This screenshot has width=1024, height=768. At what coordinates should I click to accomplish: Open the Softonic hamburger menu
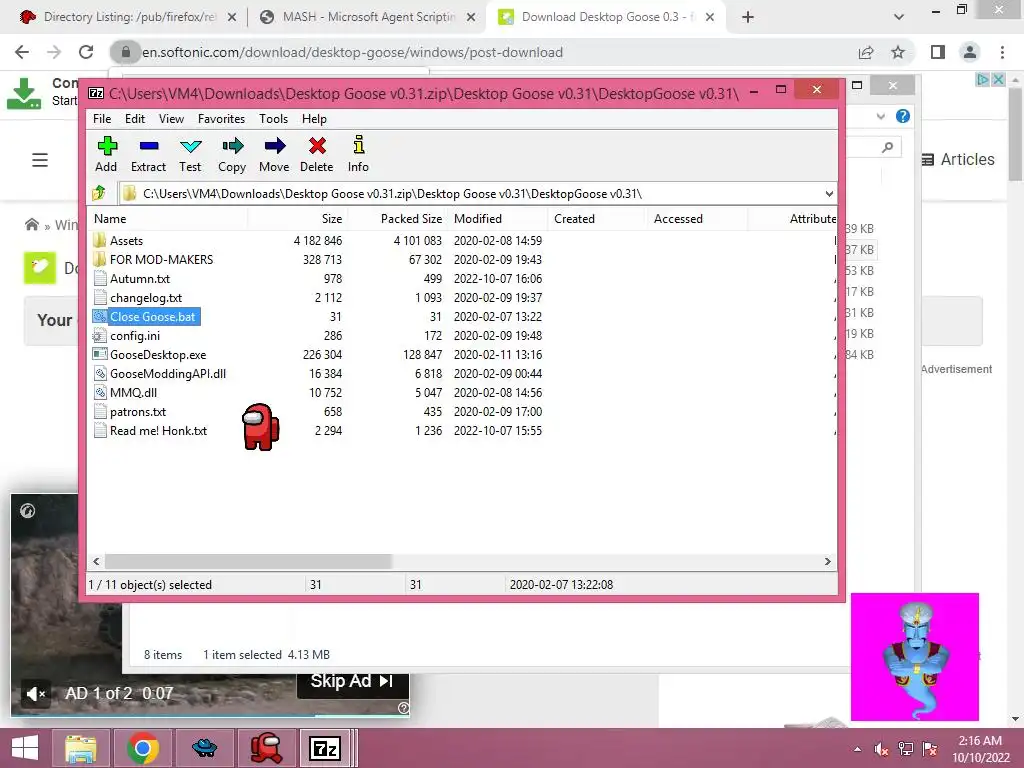click(40, 160)
